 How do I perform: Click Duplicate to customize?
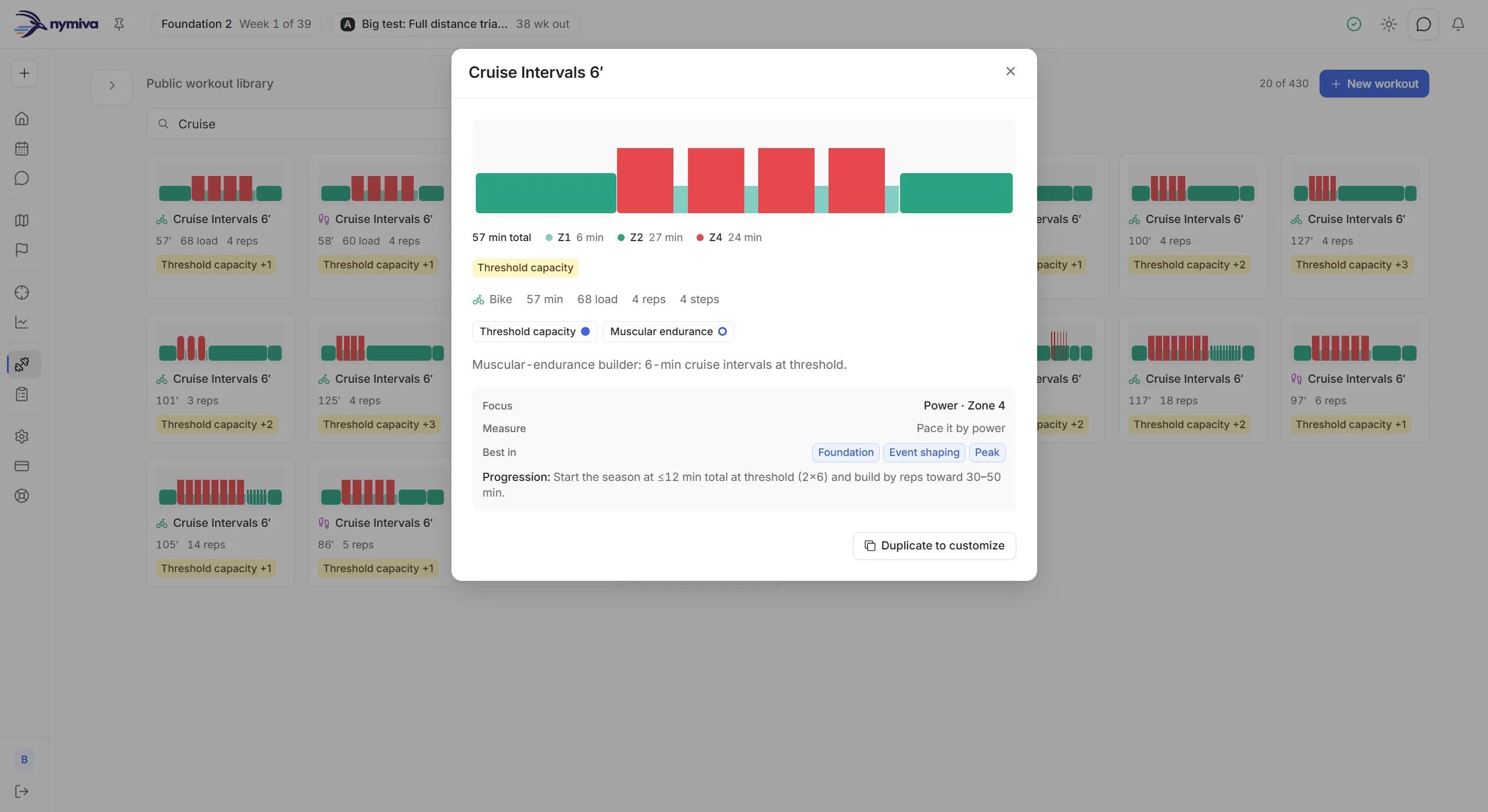934,545
